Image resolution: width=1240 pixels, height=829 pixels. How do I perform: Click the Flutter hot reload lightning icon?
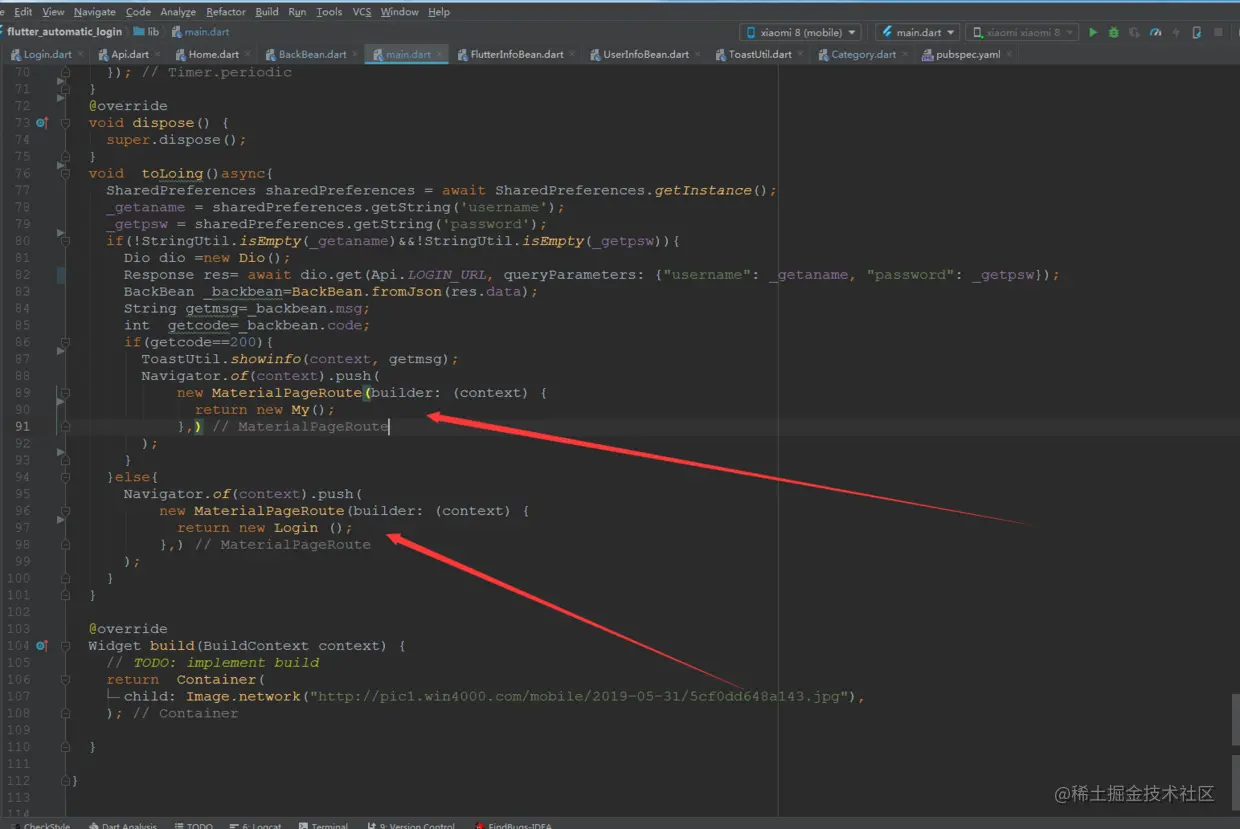1176,33
